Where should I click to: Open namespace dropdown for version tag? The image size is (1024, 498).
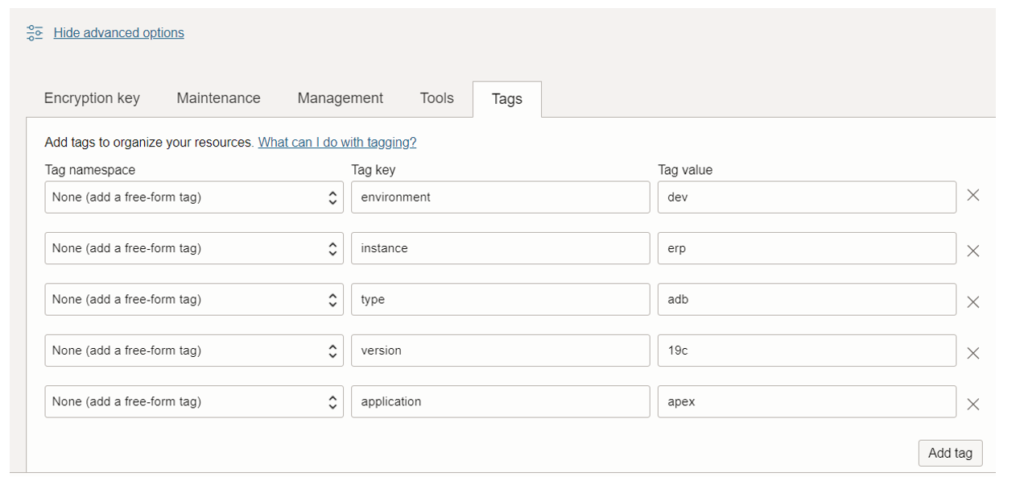point(194,350)
